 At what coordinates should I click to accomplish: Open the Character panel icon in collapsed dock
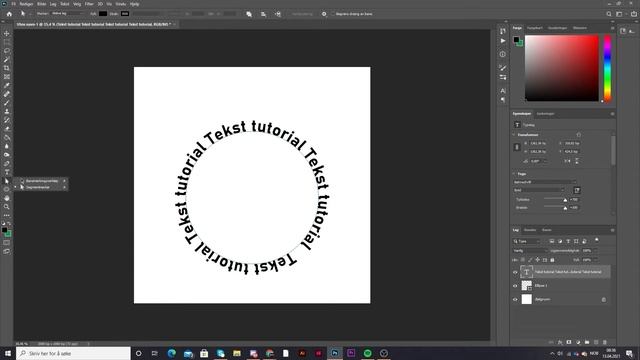(503, 91)
